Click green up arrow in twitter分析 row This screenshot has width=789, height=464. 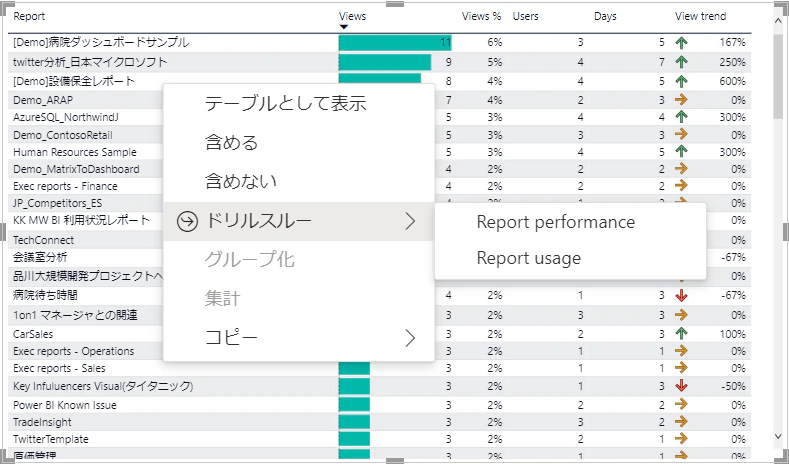click(681, 62)
